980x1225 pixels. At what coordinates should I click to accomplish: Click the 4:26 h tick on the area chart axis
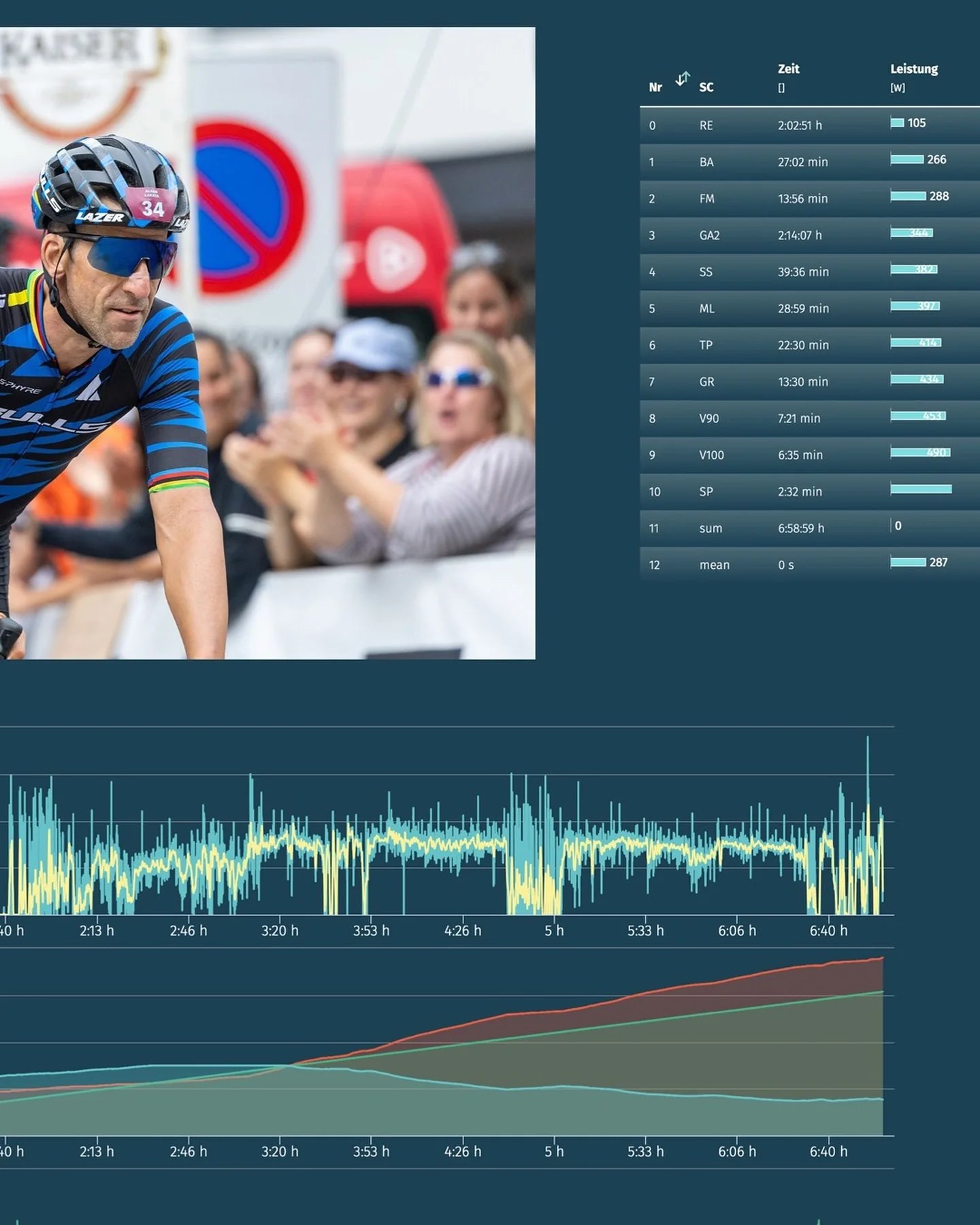(463, 1151)
